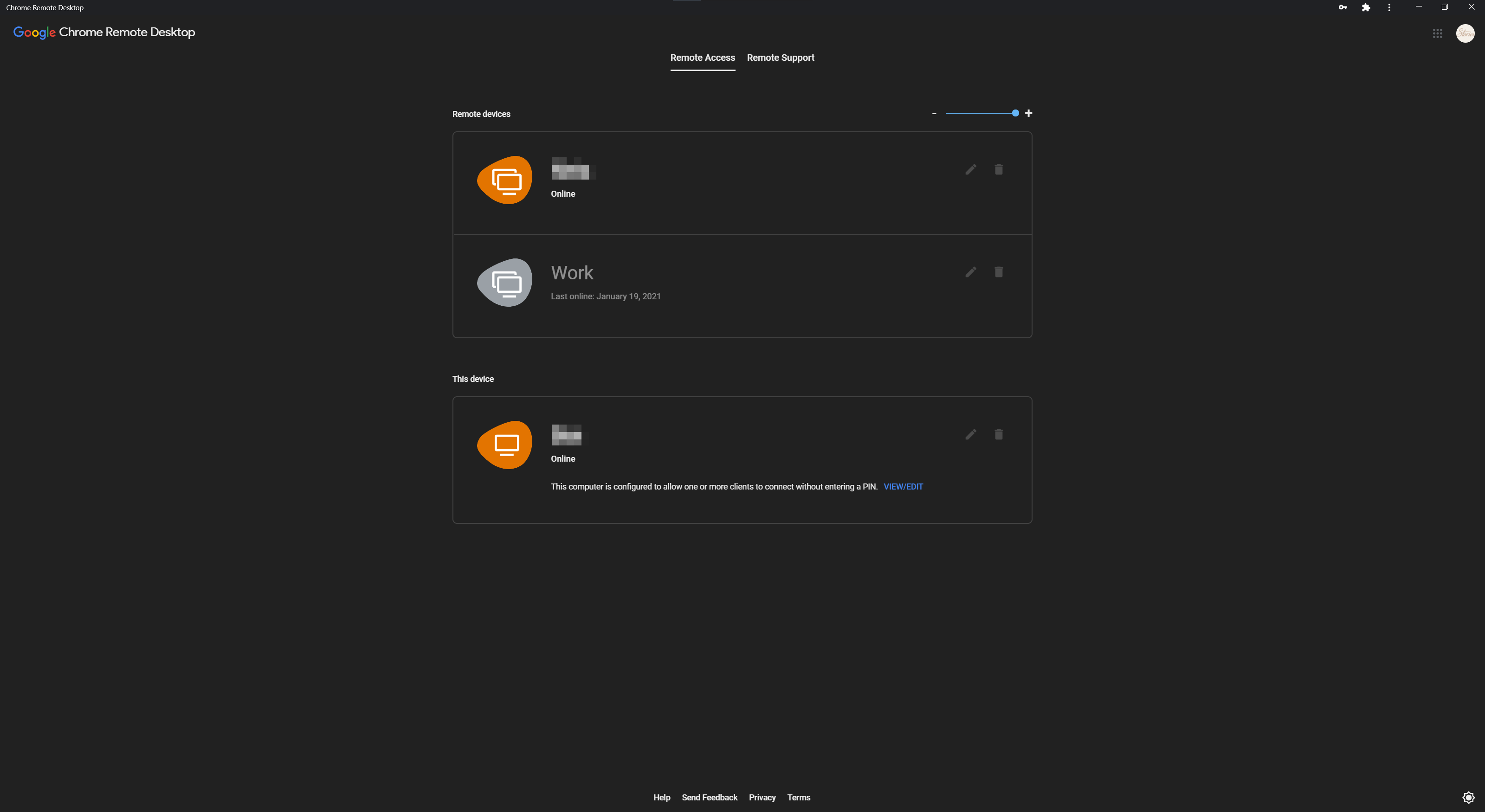Open the Send Feedback link
Screen dimensions: 1485x812
coord(709,798)
